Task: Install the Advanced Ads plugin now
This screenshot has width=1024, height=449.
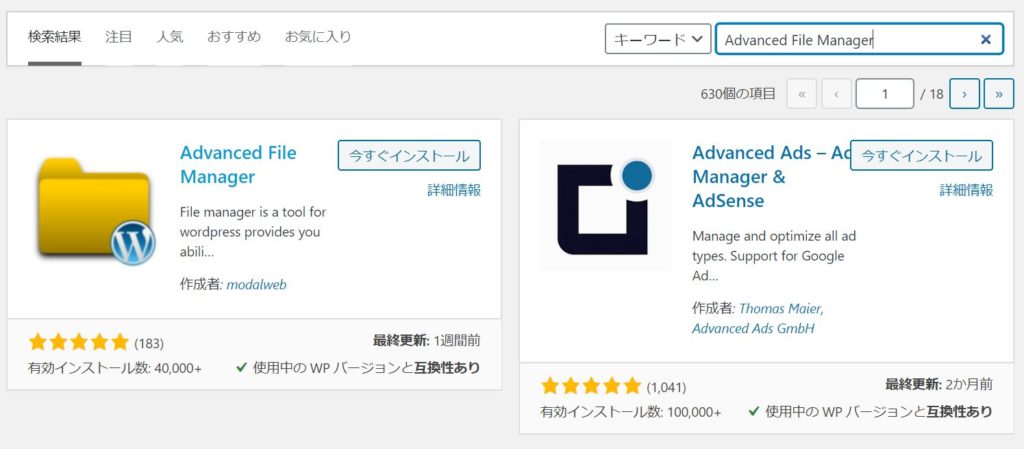Action: coord(921,155)
